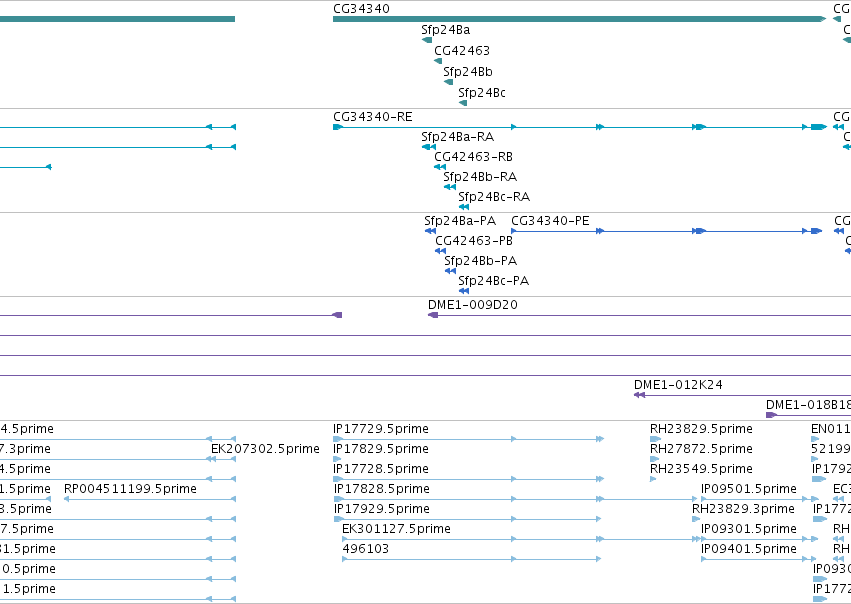
Task: Select EST IP17929.5prime
Action: (382, 510)
